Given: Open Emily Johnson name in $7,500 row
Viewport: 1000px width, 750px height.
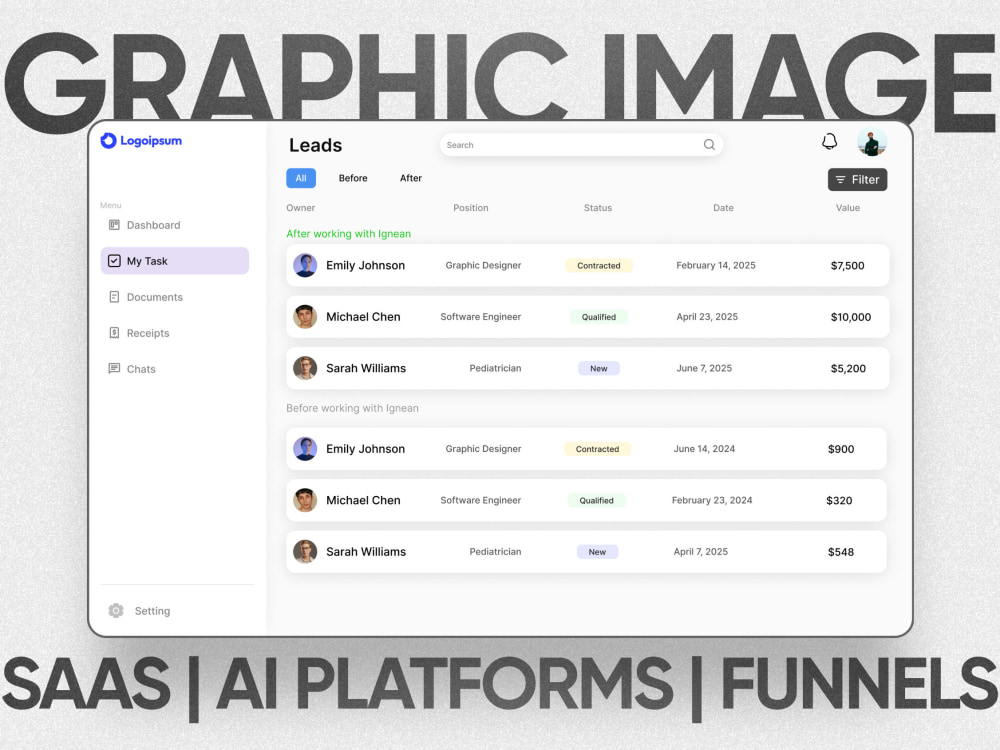Looking at the screenshot, I should 365,265.
